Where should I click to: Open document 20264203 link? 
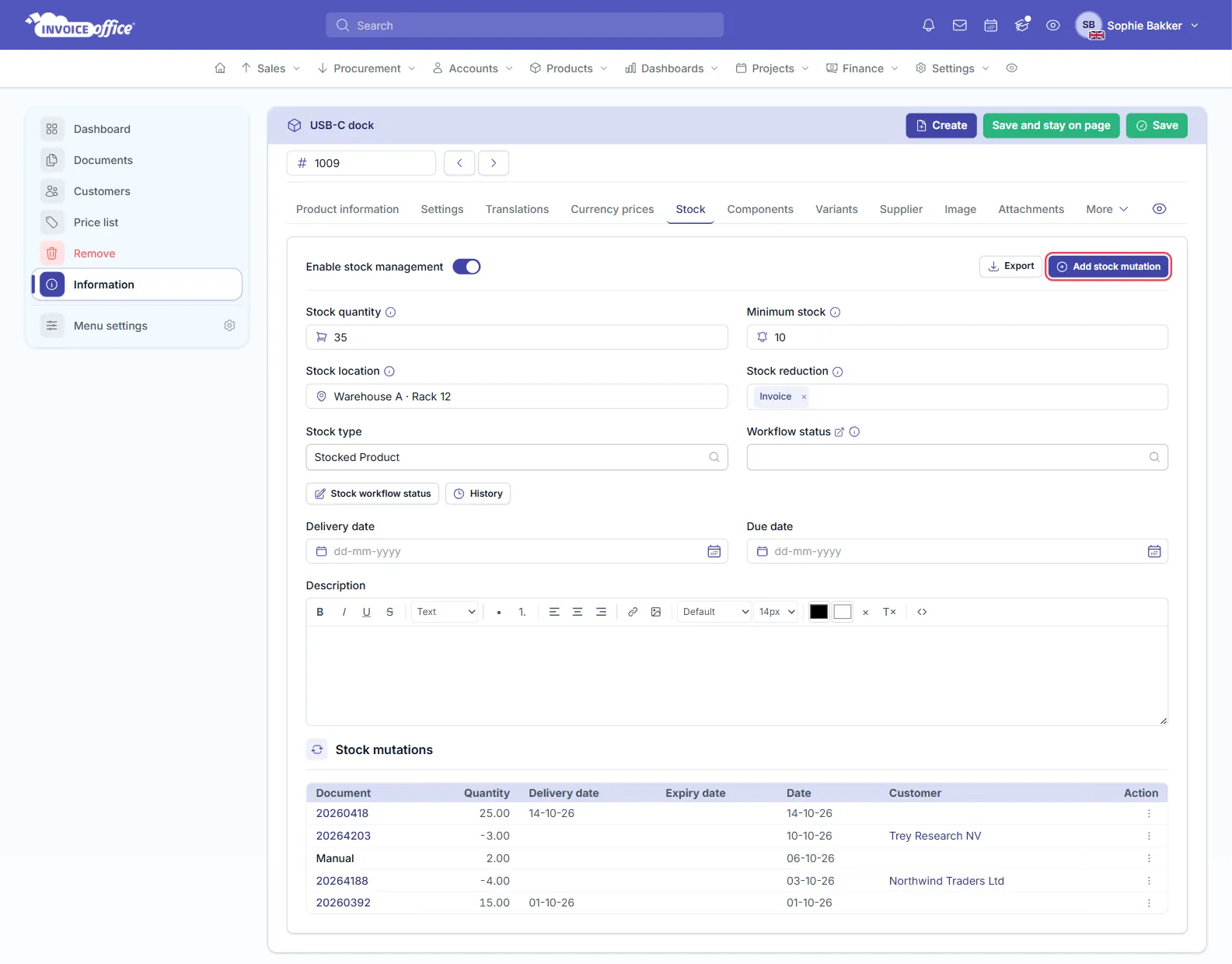click(343, 836)
